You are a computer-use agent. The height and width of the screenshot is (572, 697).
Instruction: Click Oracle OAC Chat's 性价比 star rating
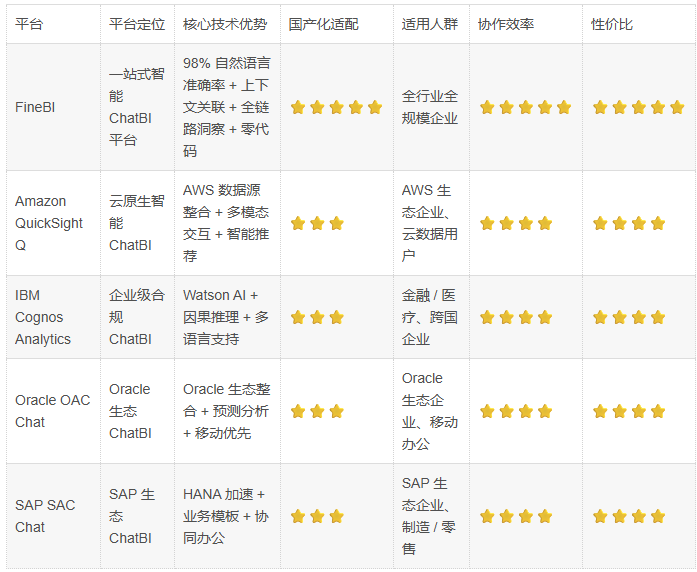click(629, 411)
